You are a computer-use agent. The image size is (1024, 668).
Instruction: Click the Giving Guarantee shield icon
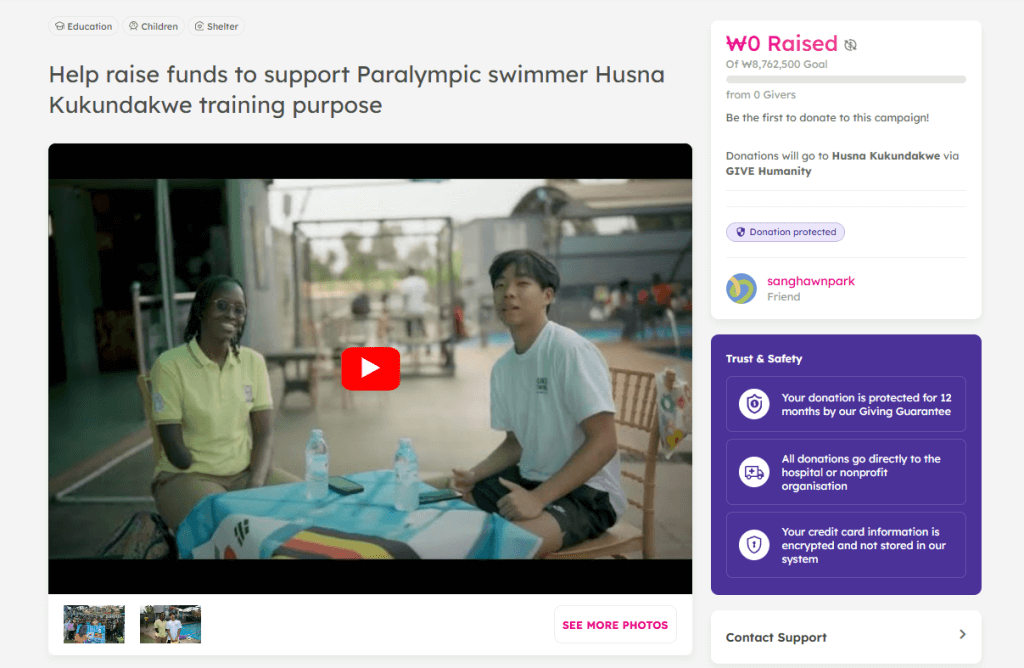click(x=754, y=404)
